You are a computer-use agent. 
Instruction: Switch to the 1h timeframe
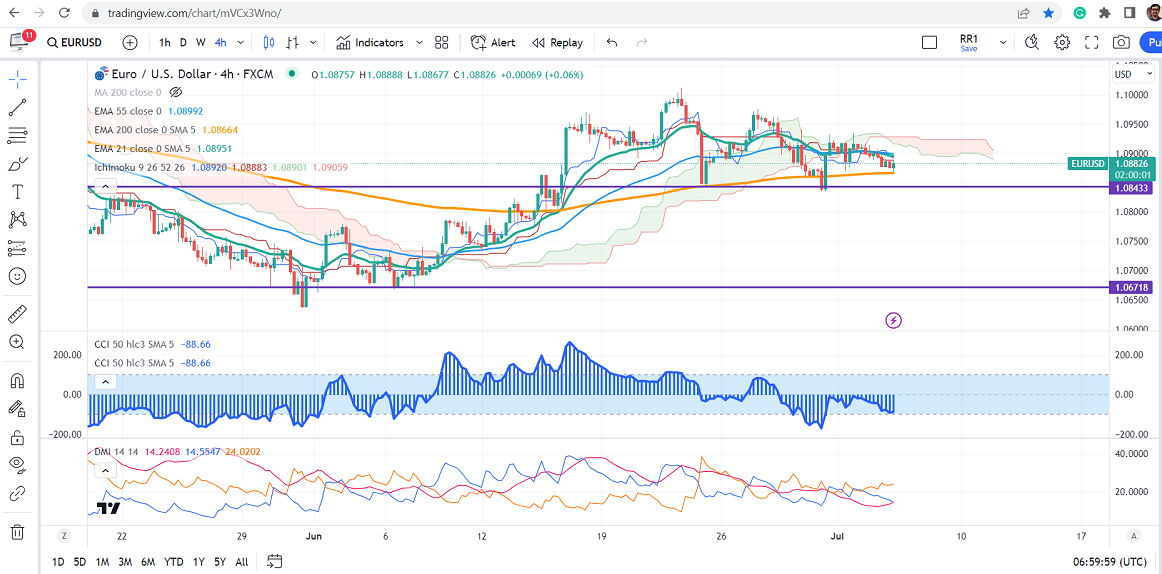click(164, 43)
